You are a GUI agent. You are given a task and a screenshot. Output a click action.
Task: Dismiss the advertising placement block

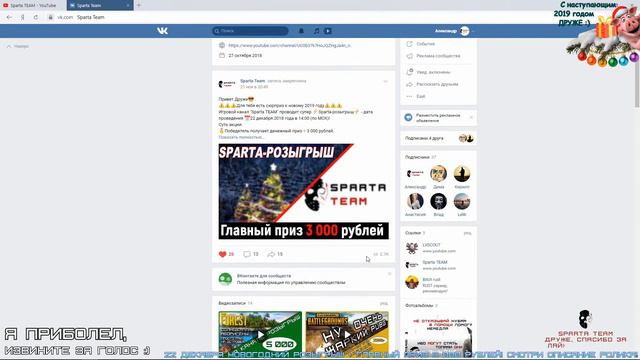point(471,118)
